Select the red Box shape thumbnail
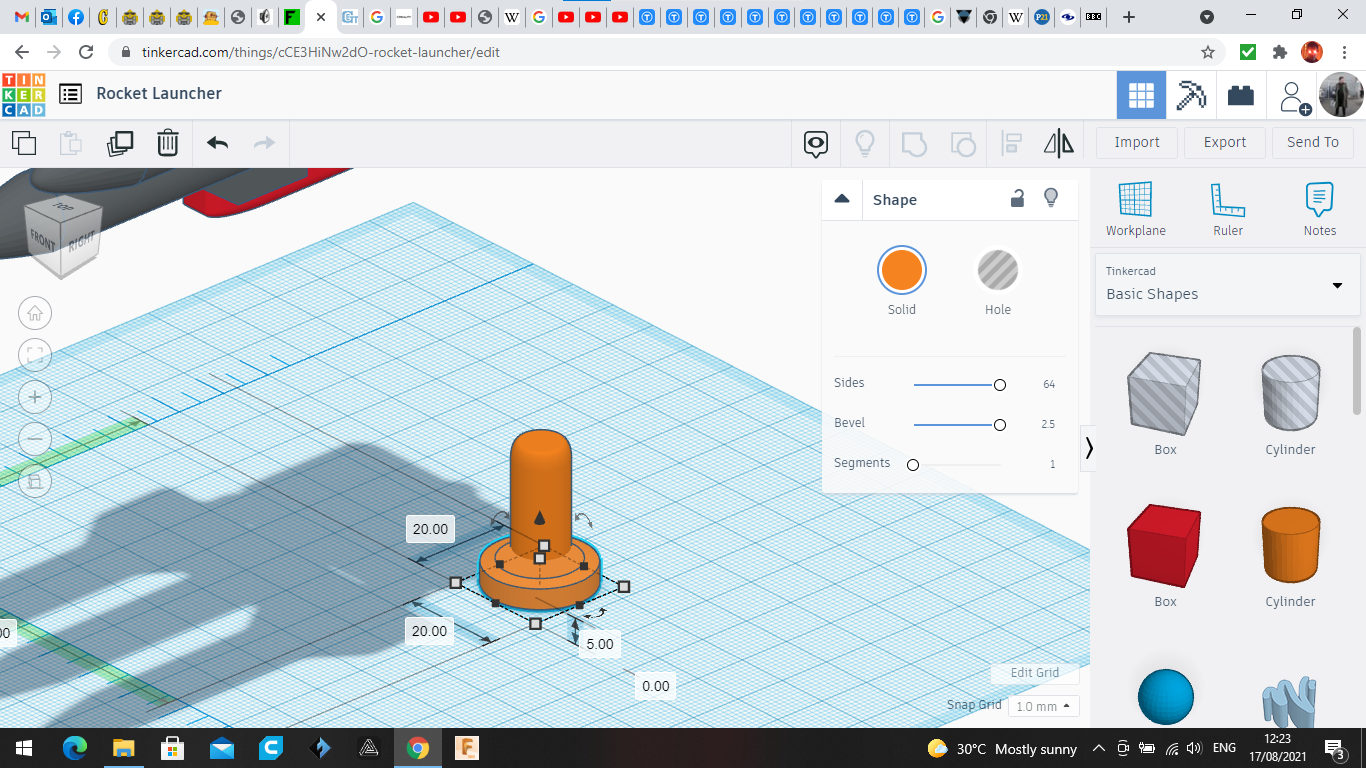The image size is (1366, 768). coord(1164,546)
